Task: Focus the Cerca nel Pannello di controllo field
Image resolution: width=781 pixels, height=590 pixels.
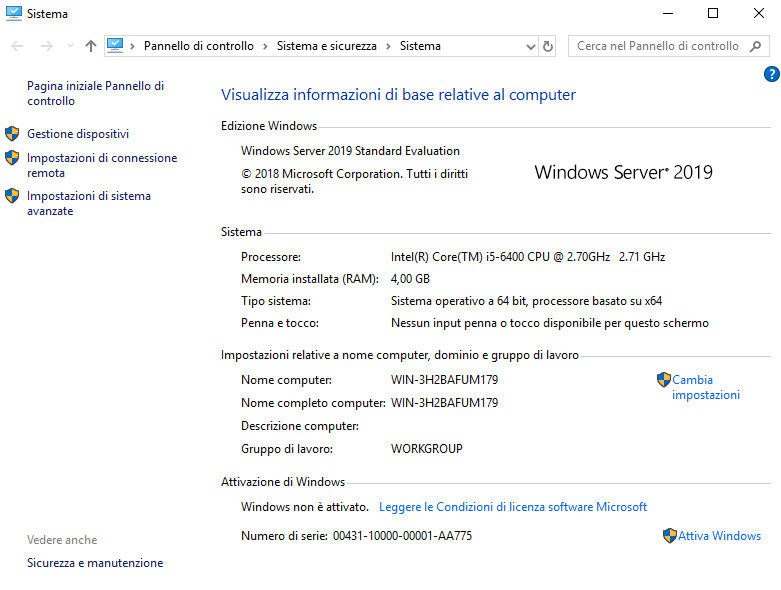Action: [x=657, y=46]
